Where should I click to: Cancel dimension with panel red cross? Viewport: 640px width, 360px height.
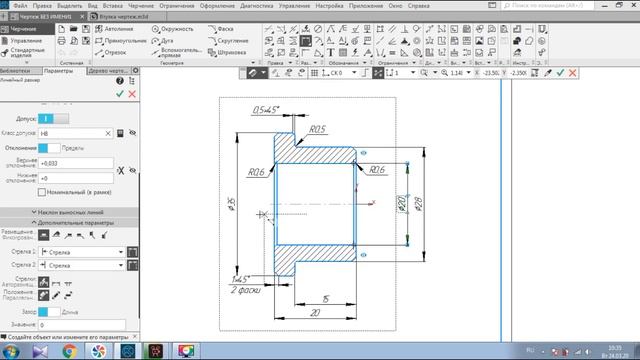132,94
